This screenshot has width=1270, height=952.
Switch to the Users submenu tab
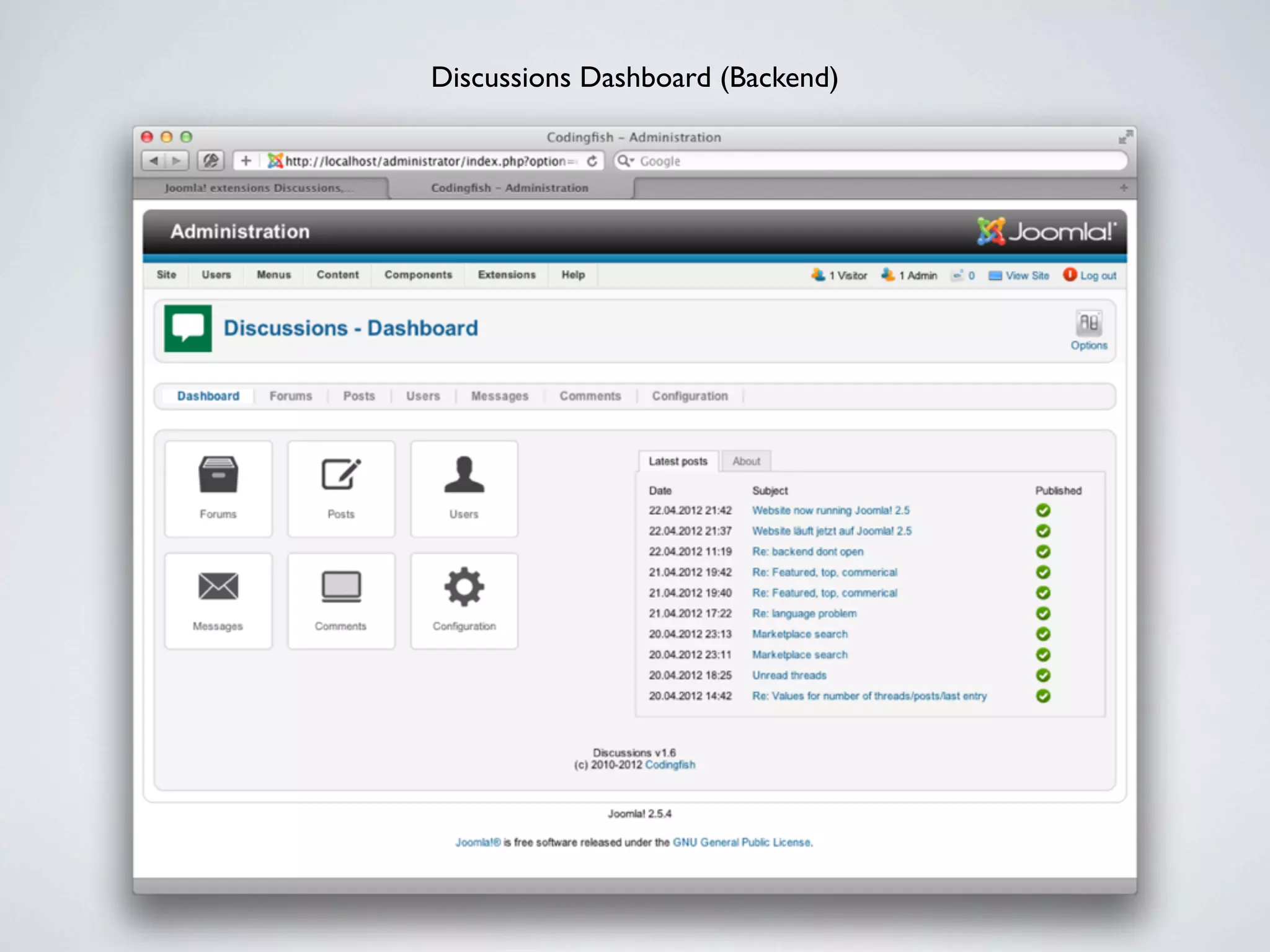(x=423, y=396)
